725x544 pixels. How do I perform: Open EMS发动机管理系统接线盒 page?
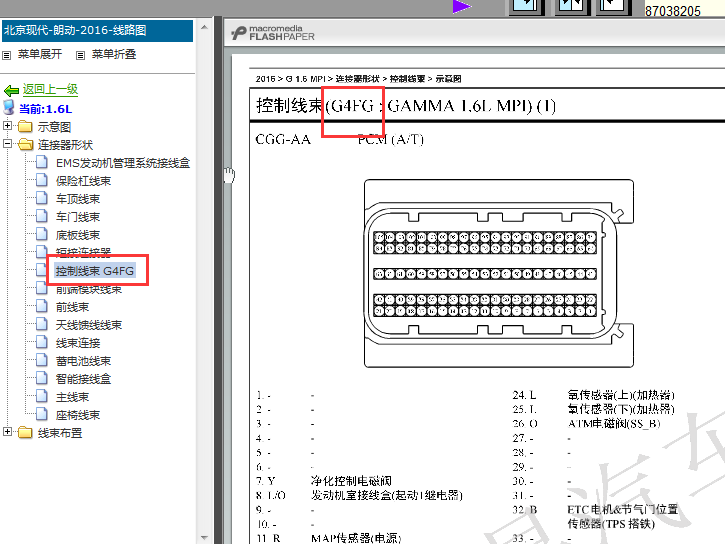pyautogui.click(x=123, y=163)
